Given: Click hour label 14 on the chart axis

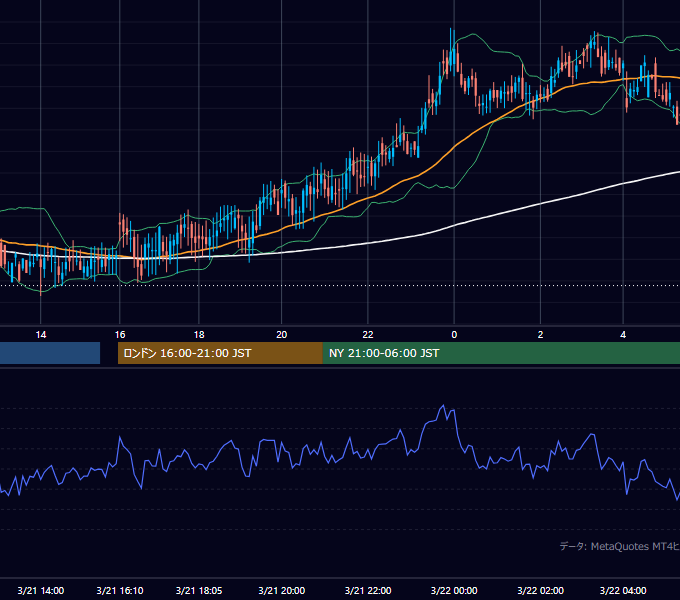Looking at the screenshot, I should [x=41, y=335].
